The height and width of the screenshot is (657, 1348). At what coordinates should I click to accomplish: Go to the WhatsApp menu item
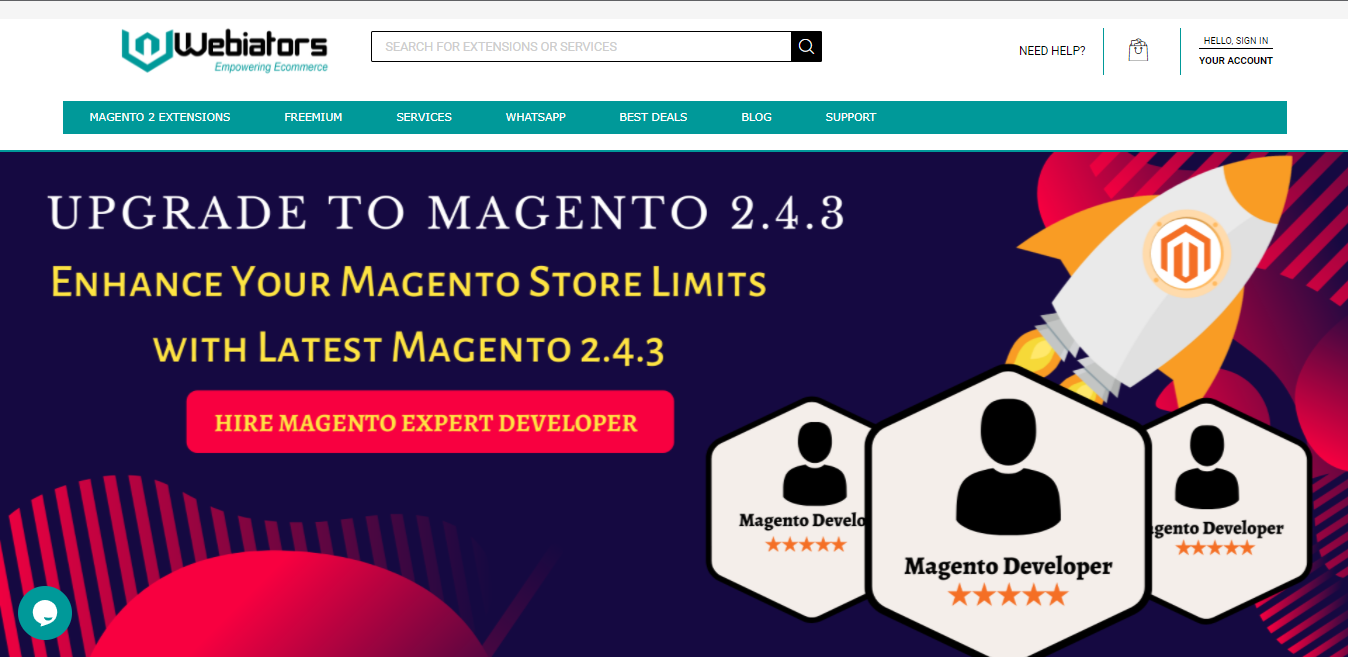[536, 117]
